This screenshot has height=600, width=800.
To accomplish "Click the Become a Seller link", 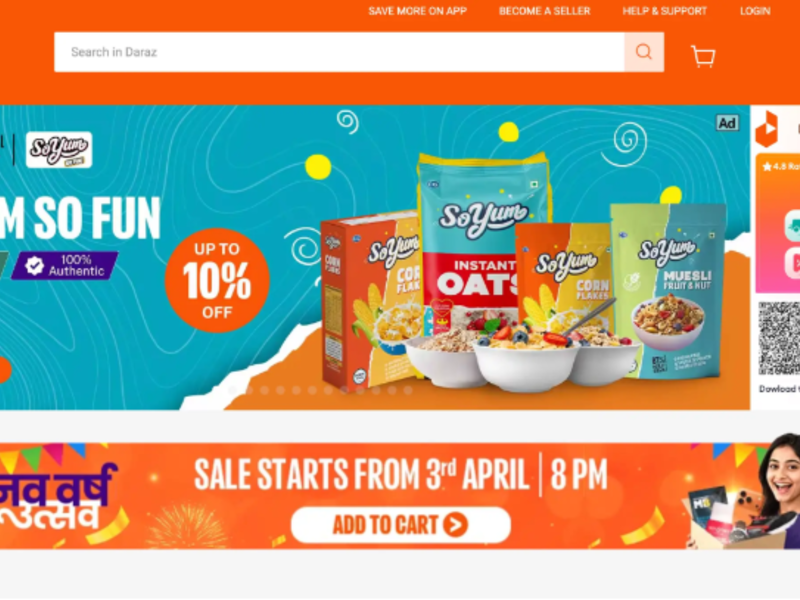I will (544, 11).
